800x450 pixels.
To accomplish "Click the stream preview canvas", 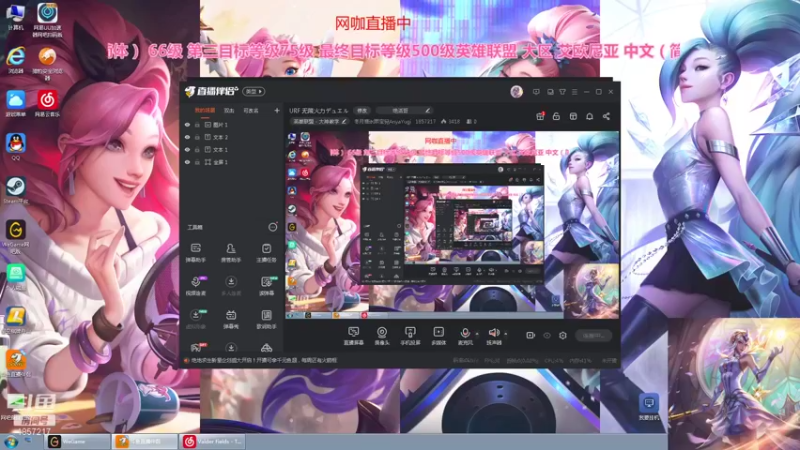I will coord(452,225).
